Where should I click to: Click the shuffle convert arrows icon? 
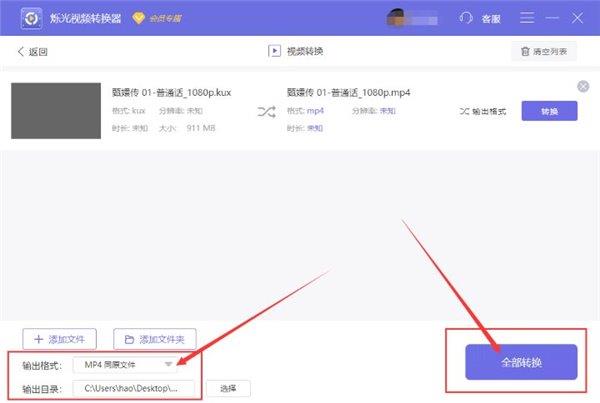(266, 112)
